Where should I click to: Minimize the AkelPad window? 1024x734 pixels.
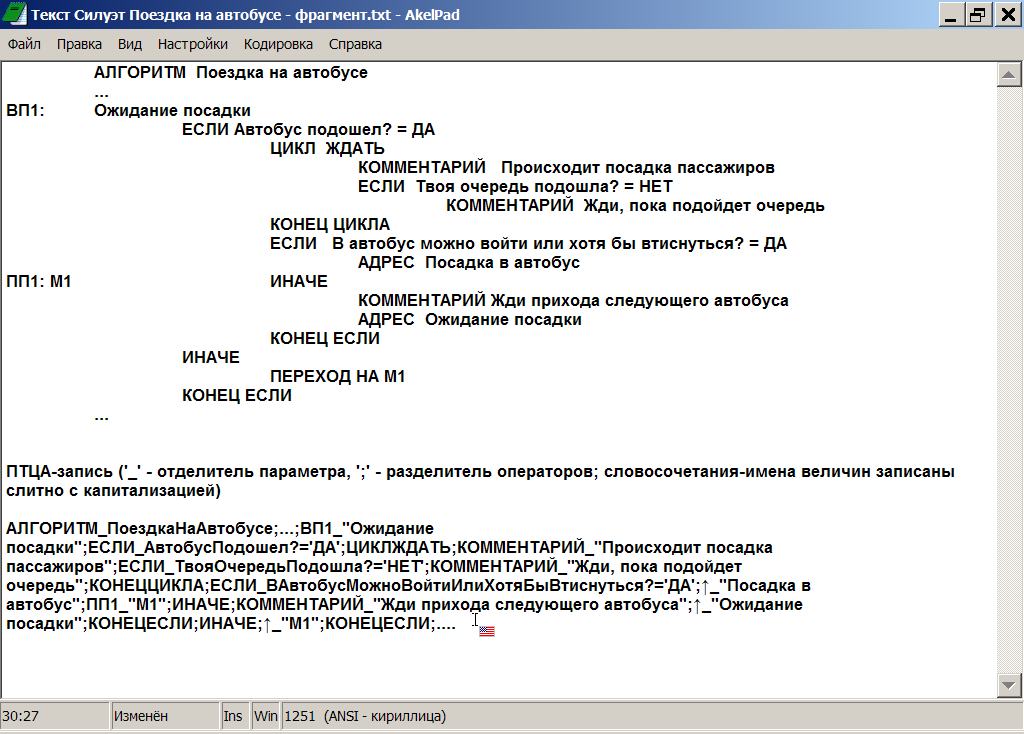tap(950, 15)
